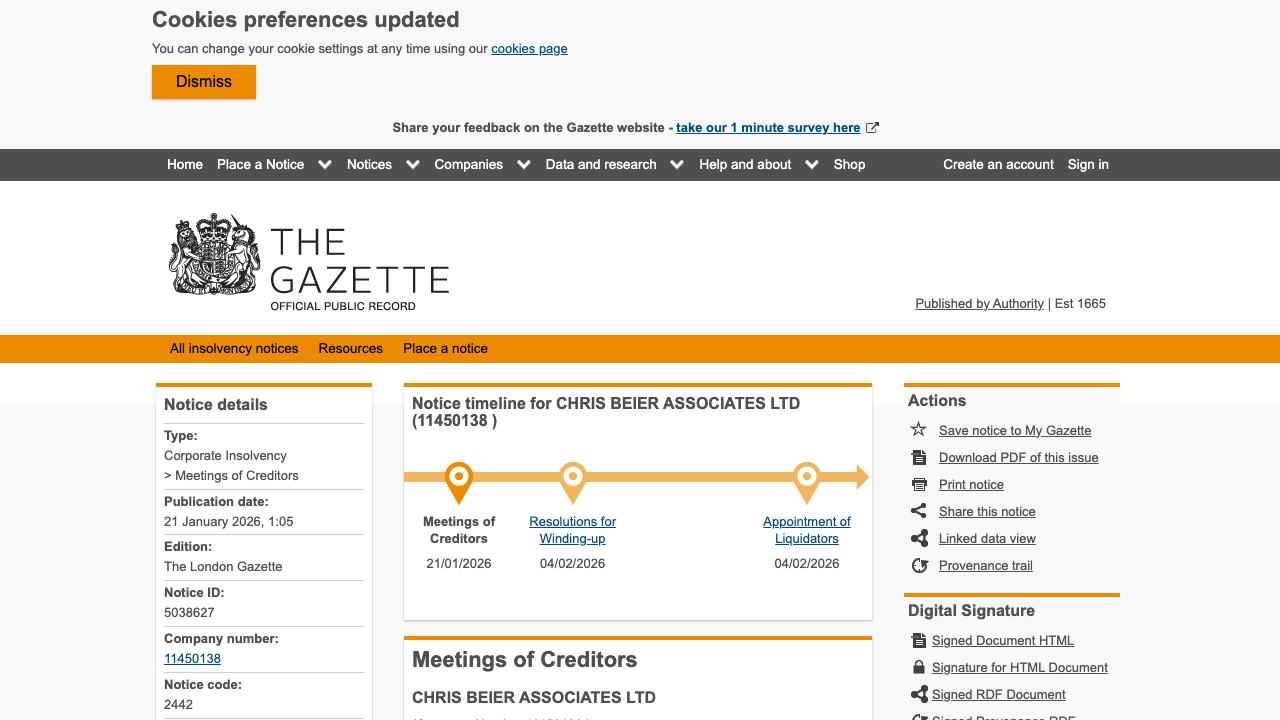
Task: Open company number 11450138 link
Action: [192, 659]
